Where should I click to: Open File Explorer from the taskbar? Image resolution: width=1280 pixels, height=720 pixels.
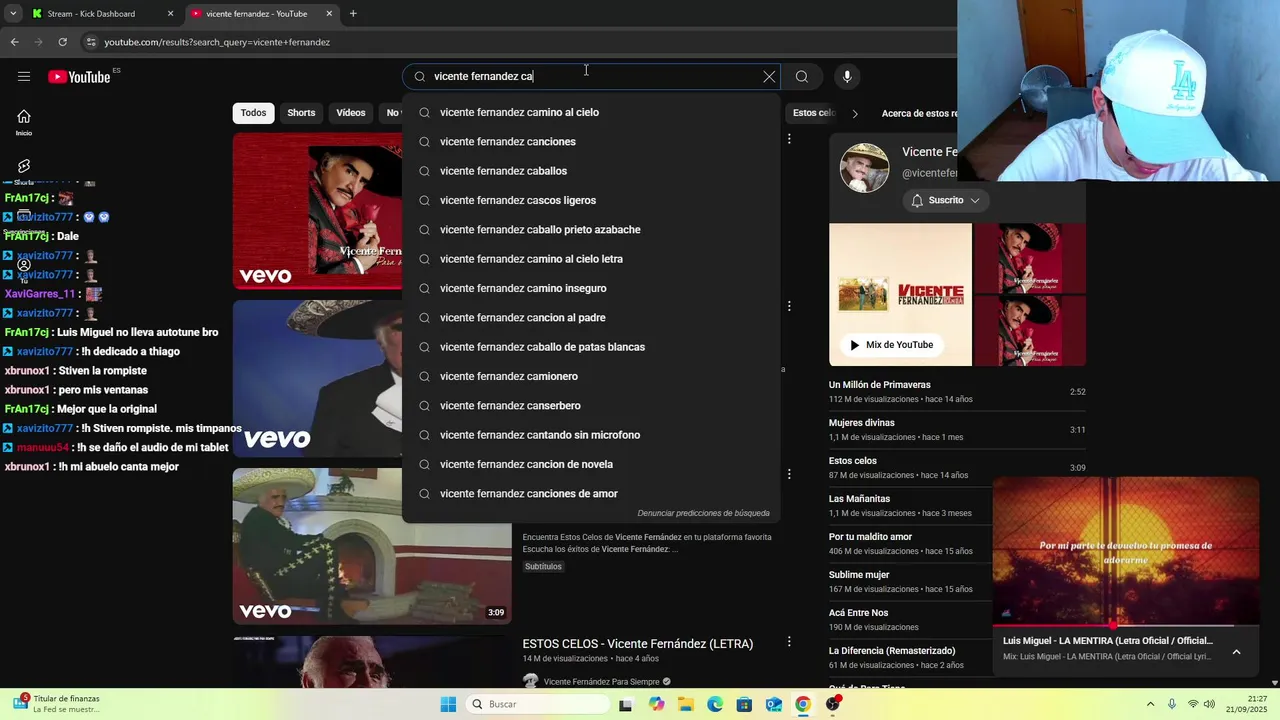click(x=686, y=704)
